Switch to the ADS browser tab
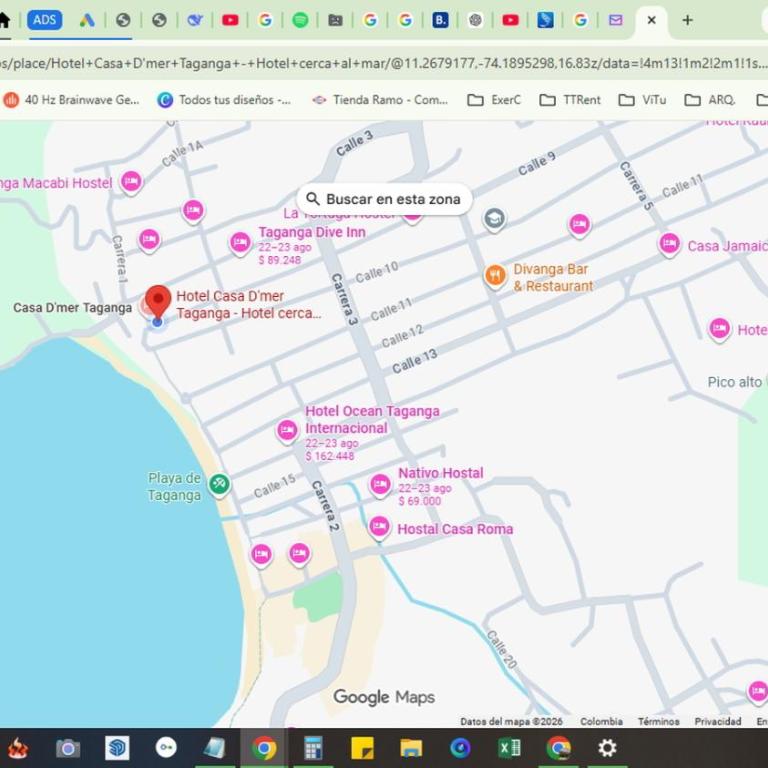Viewport: 768px width, 768px height. [45, 20]
